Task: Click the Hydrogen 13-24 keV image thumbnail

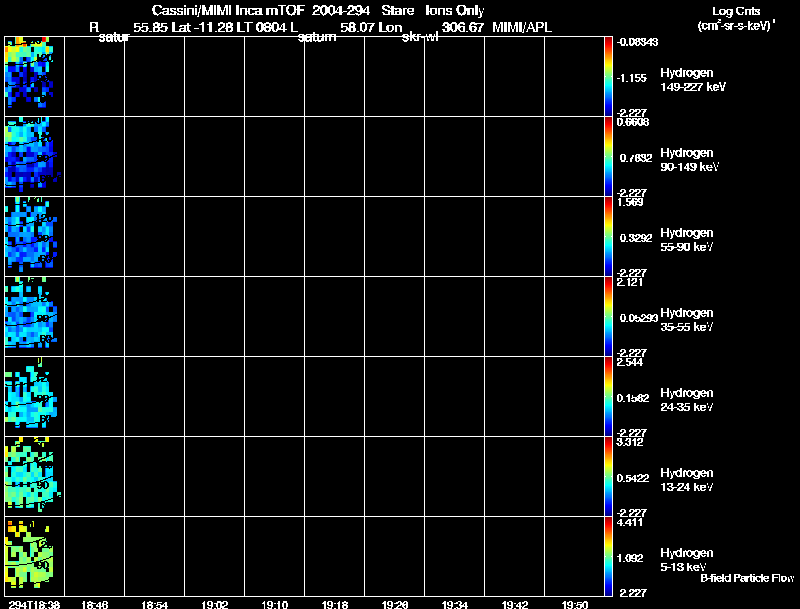Action: pos(34,476)
